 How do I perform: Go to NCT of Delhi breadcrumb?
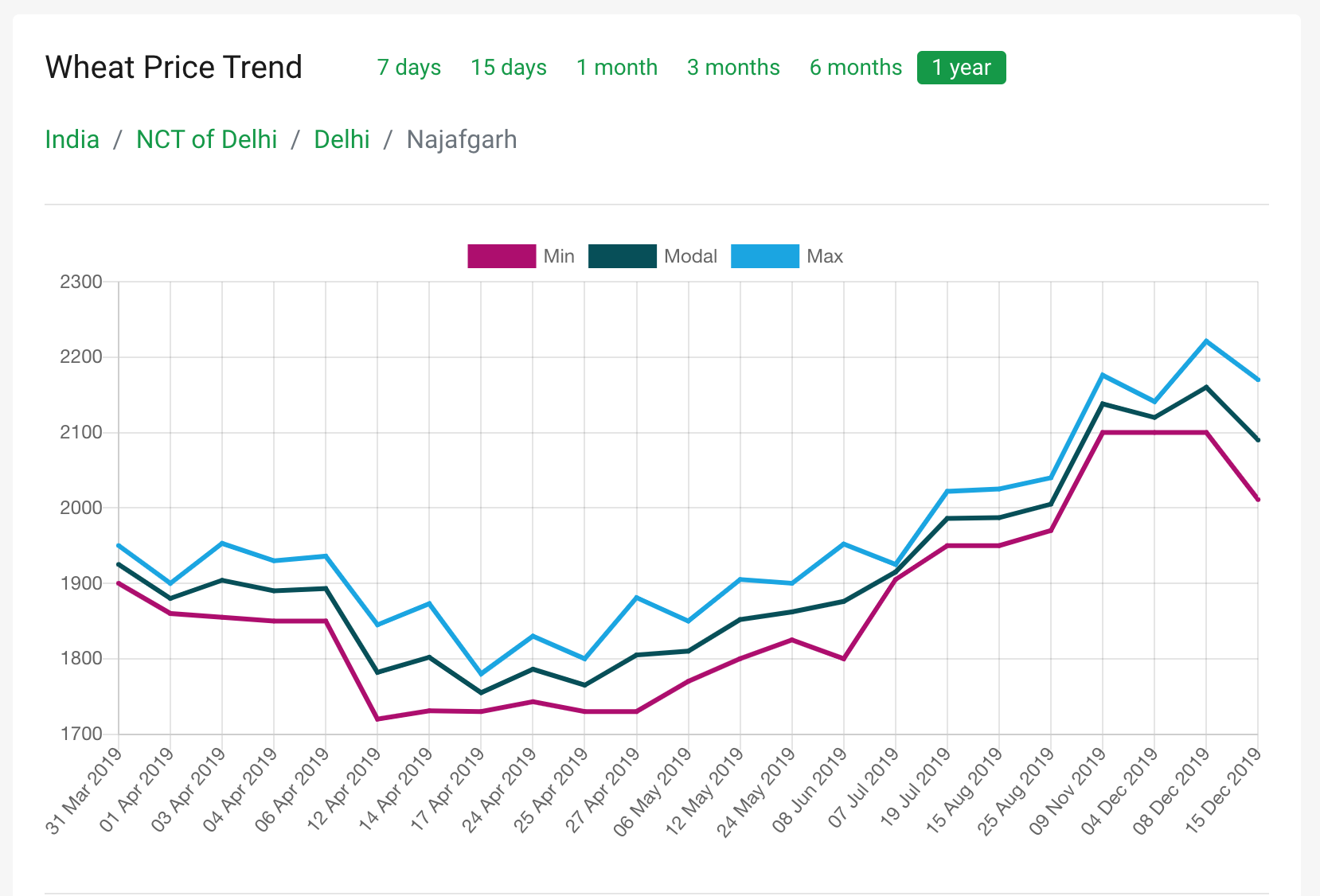(x=207, y=139)
